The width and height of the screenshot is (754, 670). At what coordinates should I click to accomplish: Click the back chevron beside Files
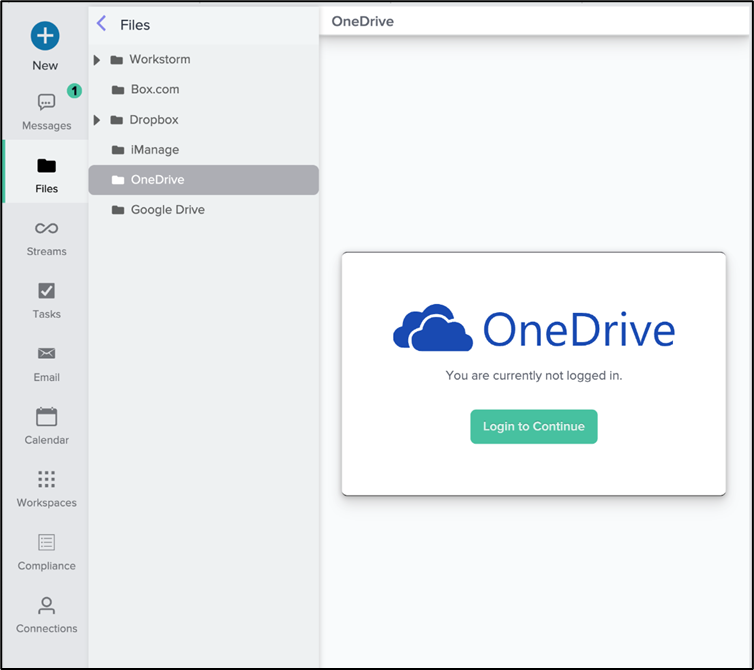101,23
